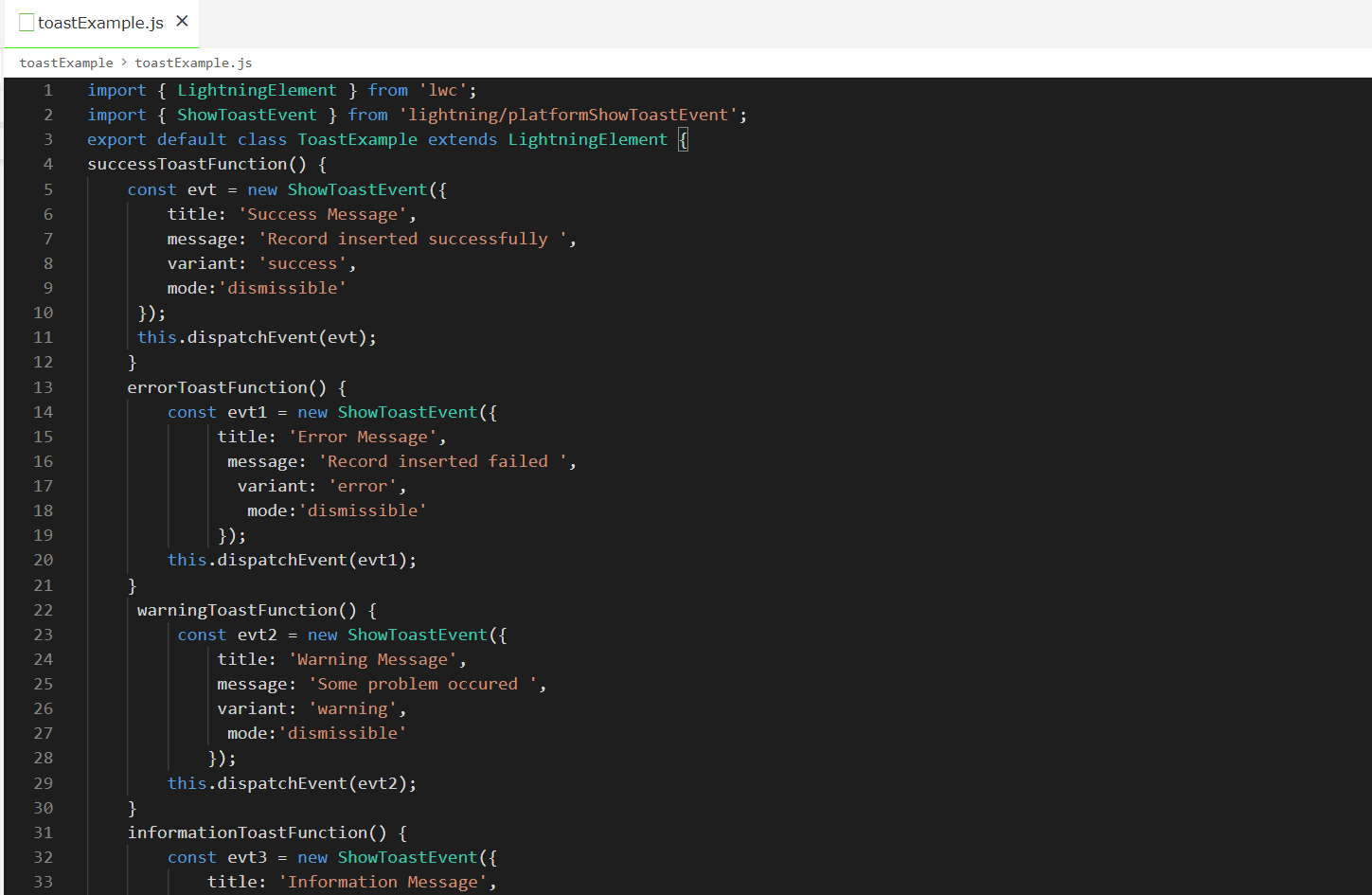This screenshot has width=1372, height=895.
Task: Open the toastExample folder breadcrumb
Action: (x=65, y=63)
